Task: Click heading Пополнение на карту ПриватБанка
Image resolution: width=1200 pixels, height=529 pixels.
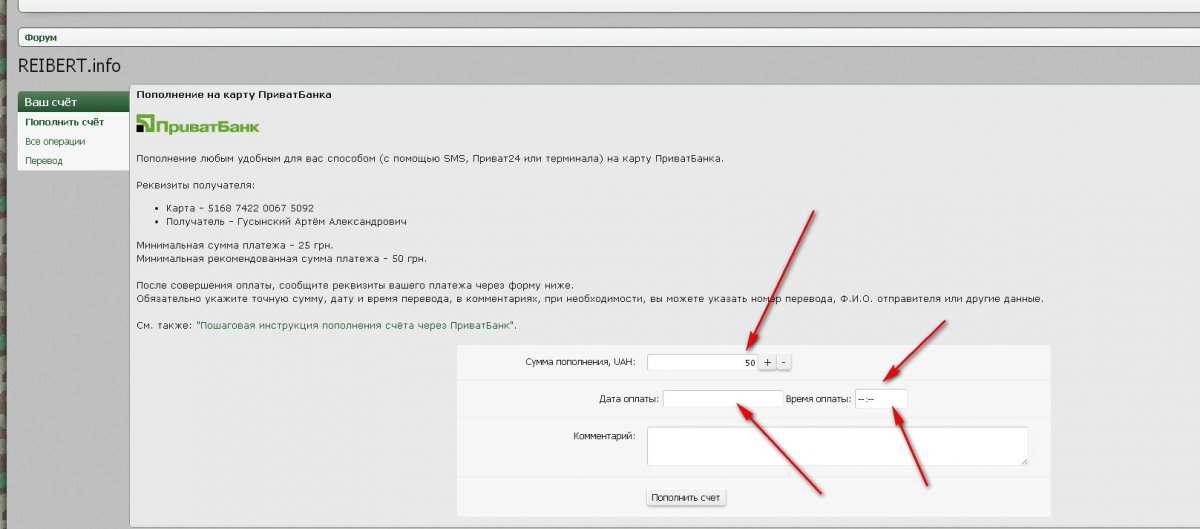Action: pyautogui.click(x=234, y=95)
